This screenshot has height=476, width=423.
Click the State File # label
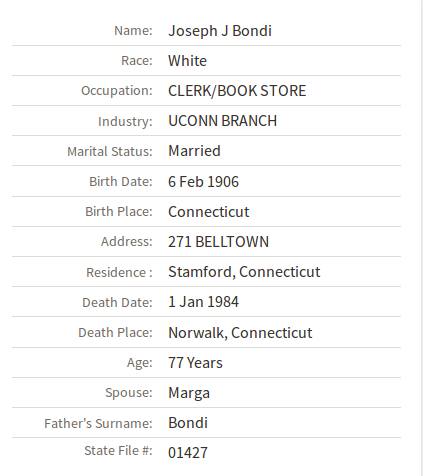click(118, 451)
